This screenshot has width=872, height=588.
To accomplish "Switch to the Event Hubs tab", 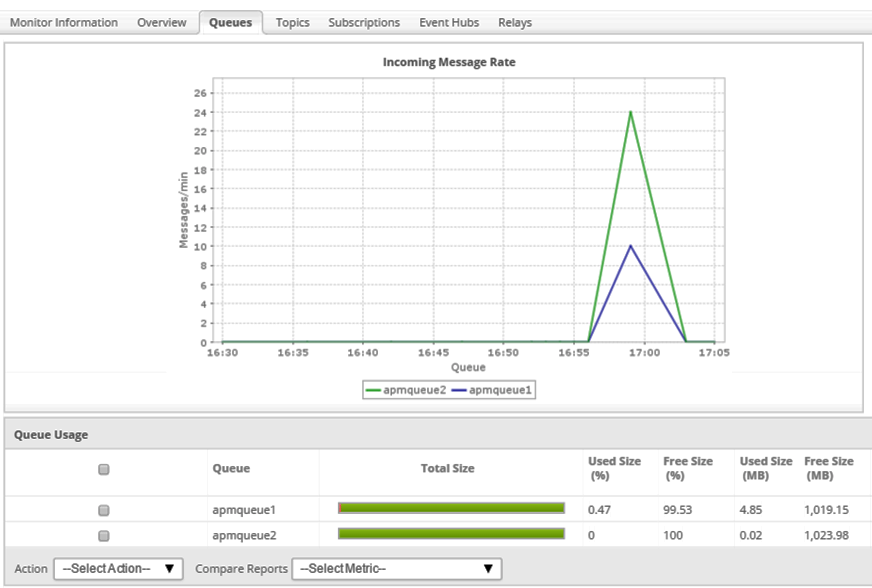I will tap(449, 23).
